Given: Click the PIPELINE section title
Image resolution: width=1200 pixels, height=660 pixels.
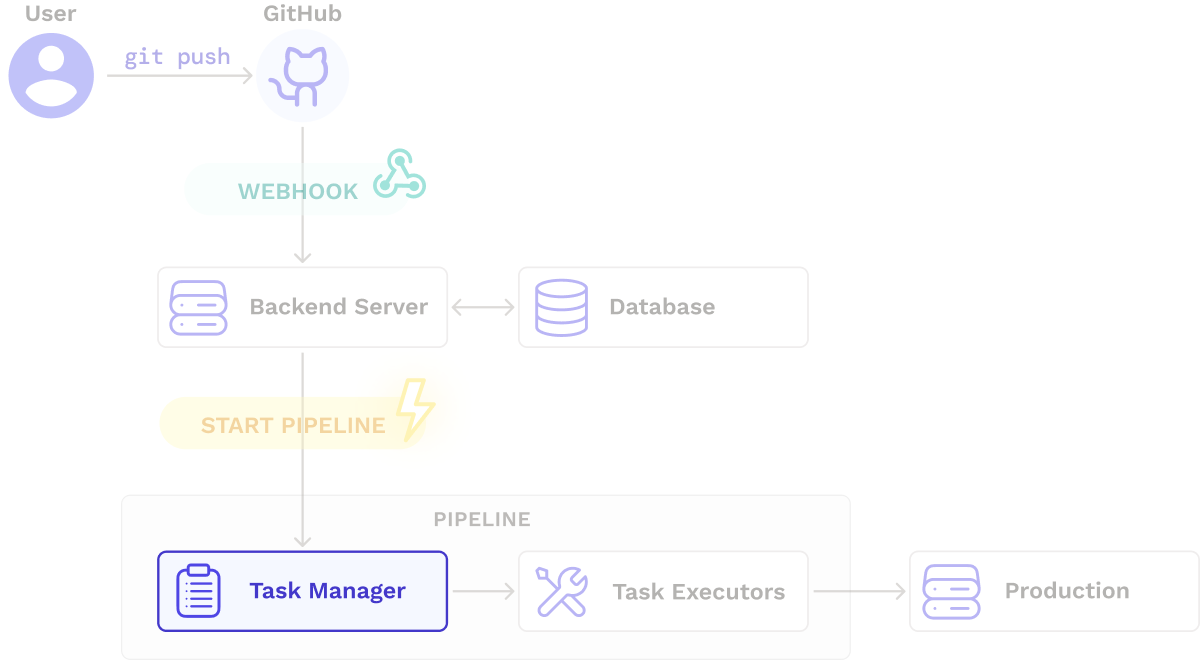Looking at the screenshot, I should [483, 519].
